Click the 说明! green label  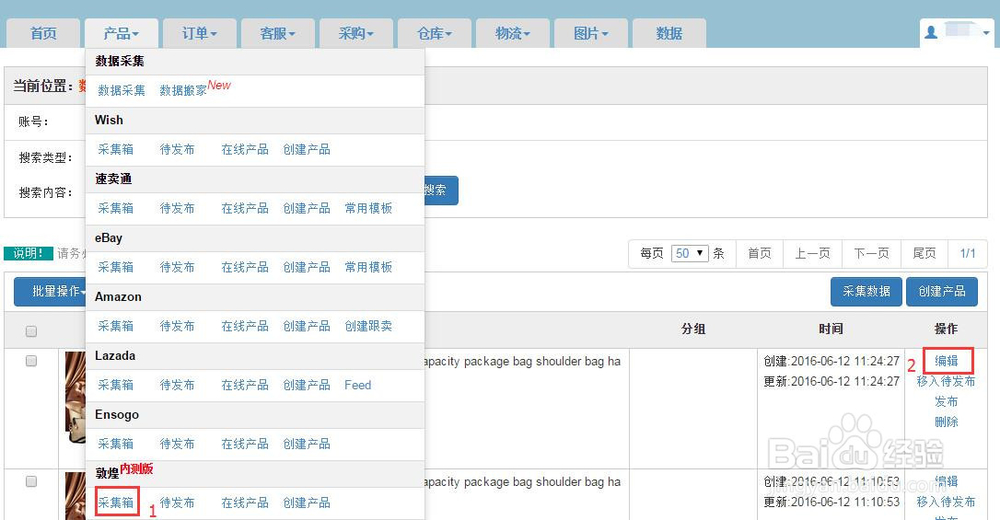point(28,253)
